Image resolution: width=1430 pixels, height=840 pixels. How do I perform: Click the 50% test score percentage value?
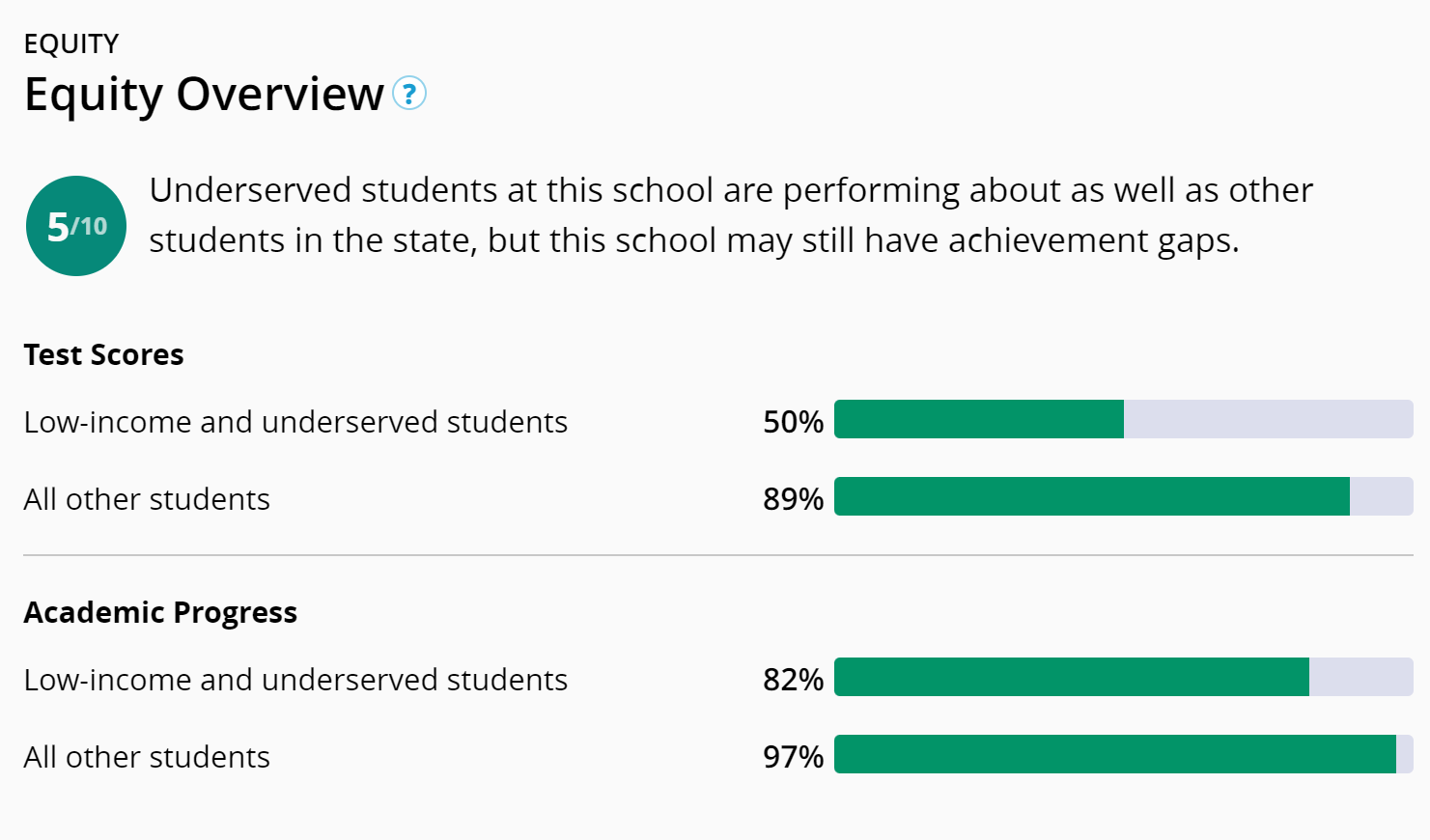[x=793, y=422]
